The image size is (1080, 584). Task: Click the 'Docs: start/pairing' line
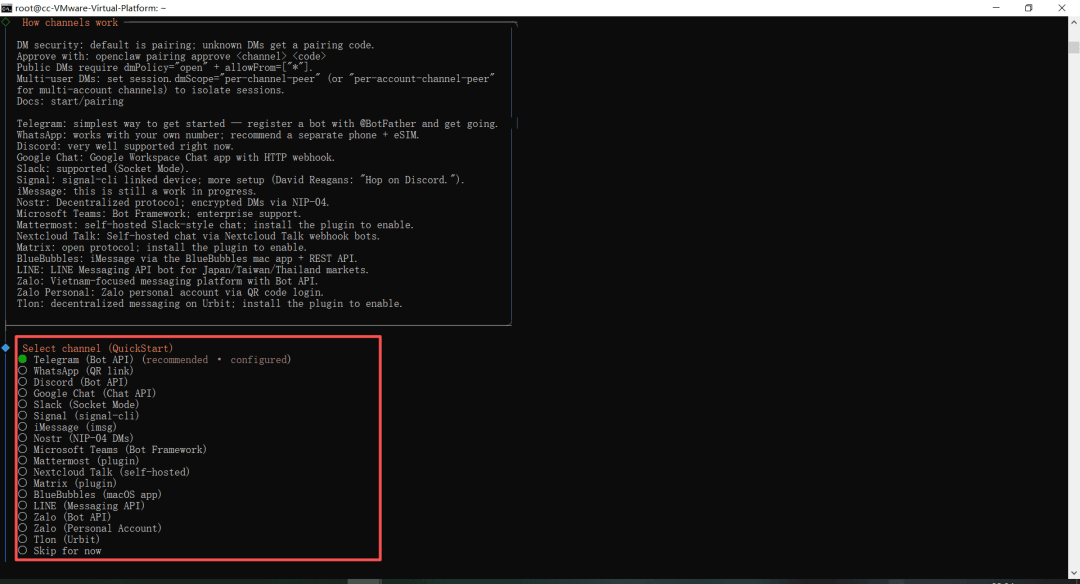(70, 101)
